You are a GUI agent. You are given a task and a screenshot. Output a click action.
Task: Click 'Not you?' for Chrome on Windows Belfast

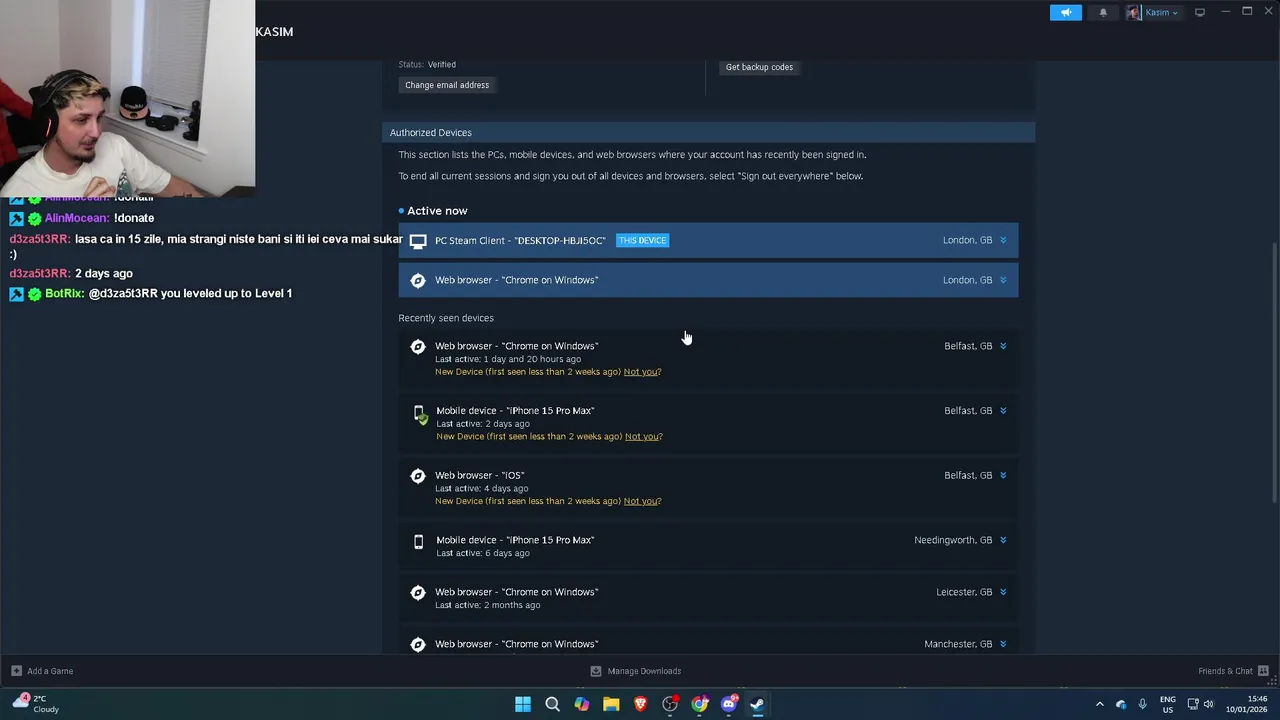[642, 372]
